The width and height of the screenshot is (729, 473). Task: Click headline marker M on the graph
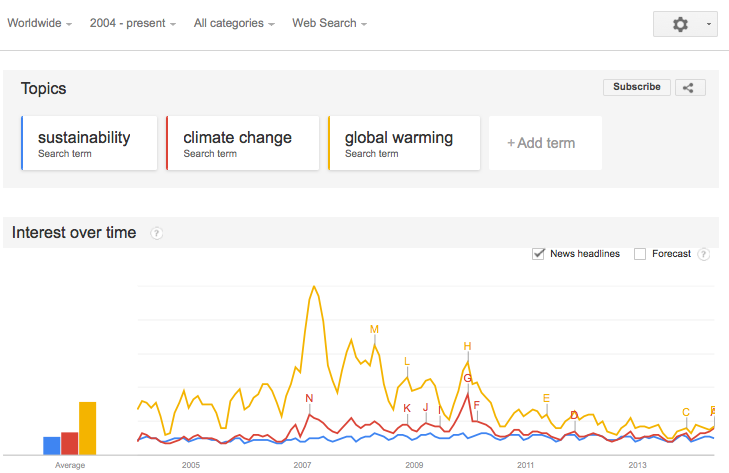coord(374,329)
